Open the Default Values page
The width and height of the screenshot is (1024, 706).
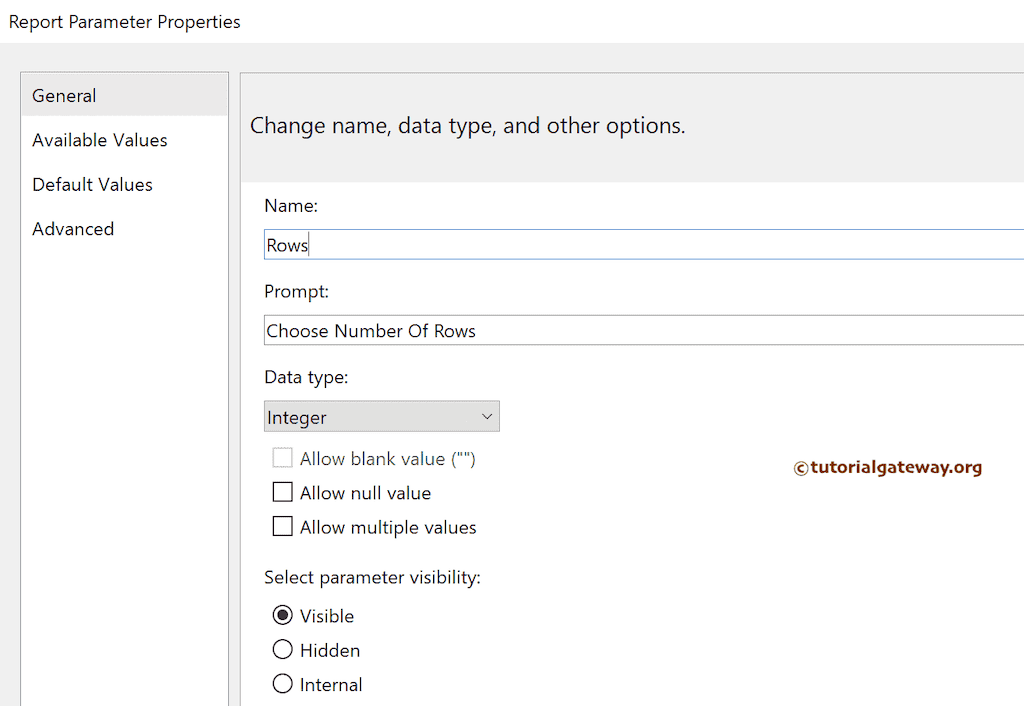pos(92,184)
